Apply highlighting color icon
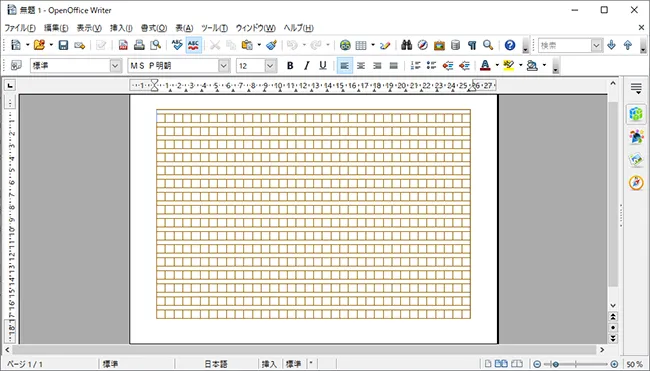The height and width of the screenshot is (371, 650). pos(509,65)
